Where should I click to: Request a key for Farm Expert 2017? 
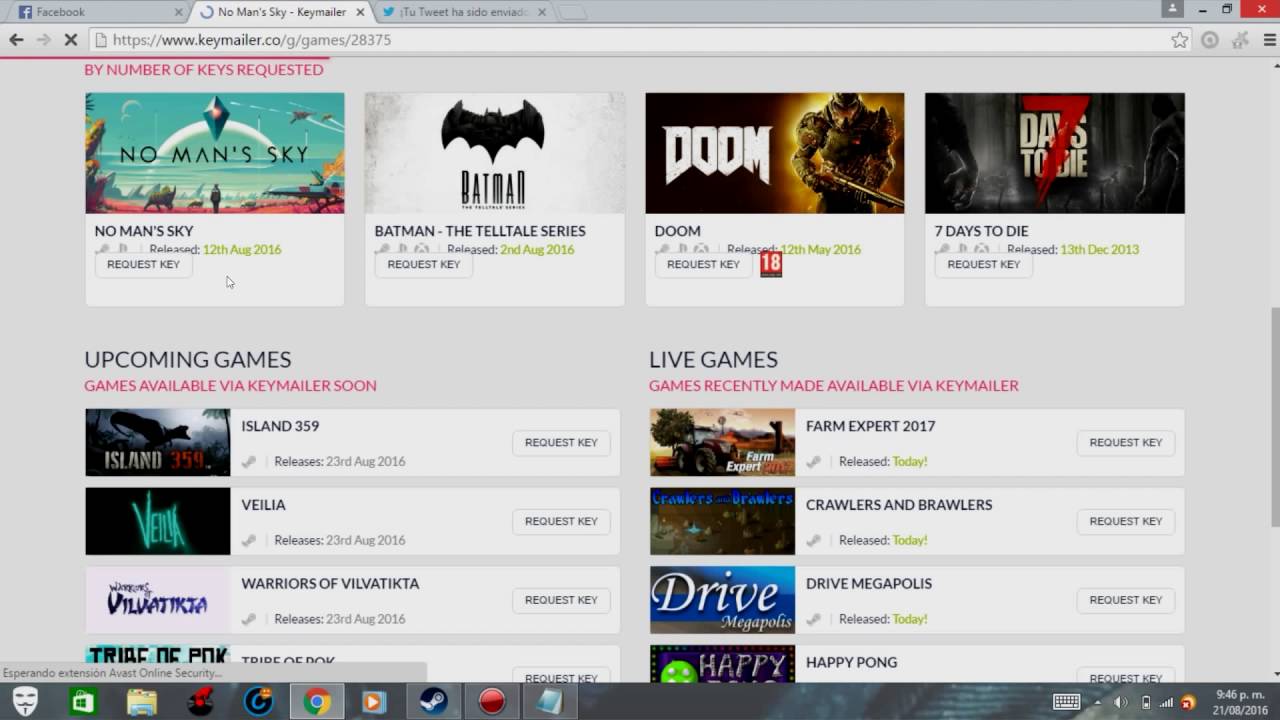1126,442
